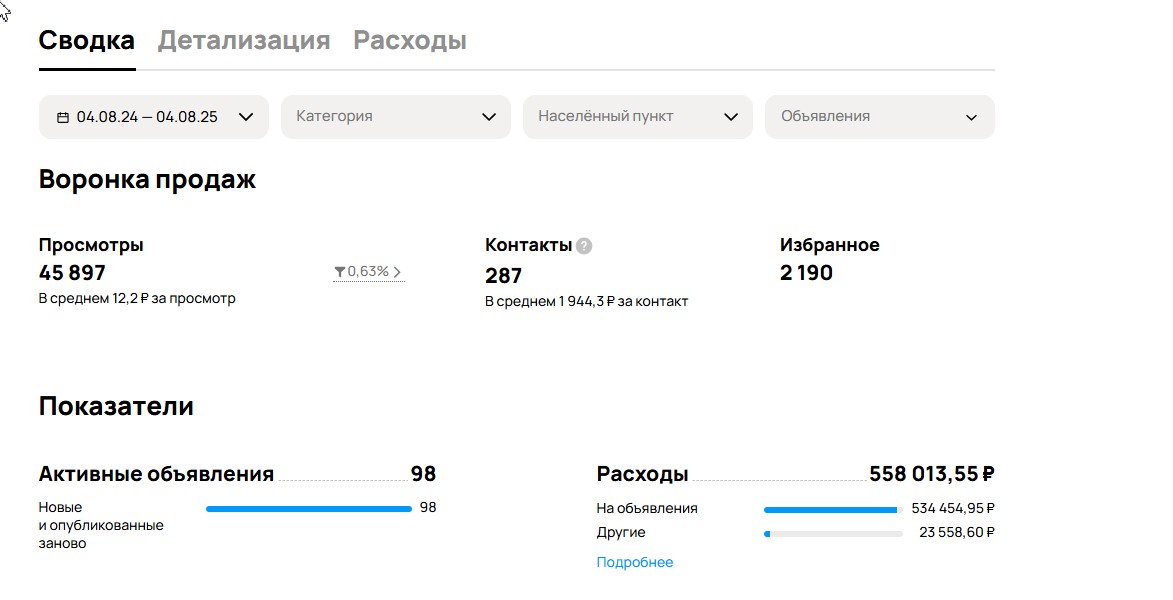This screenshot has width=1173, height=600.
Task: Click the Просмотры value 45 897
Action: click(72, 273)
